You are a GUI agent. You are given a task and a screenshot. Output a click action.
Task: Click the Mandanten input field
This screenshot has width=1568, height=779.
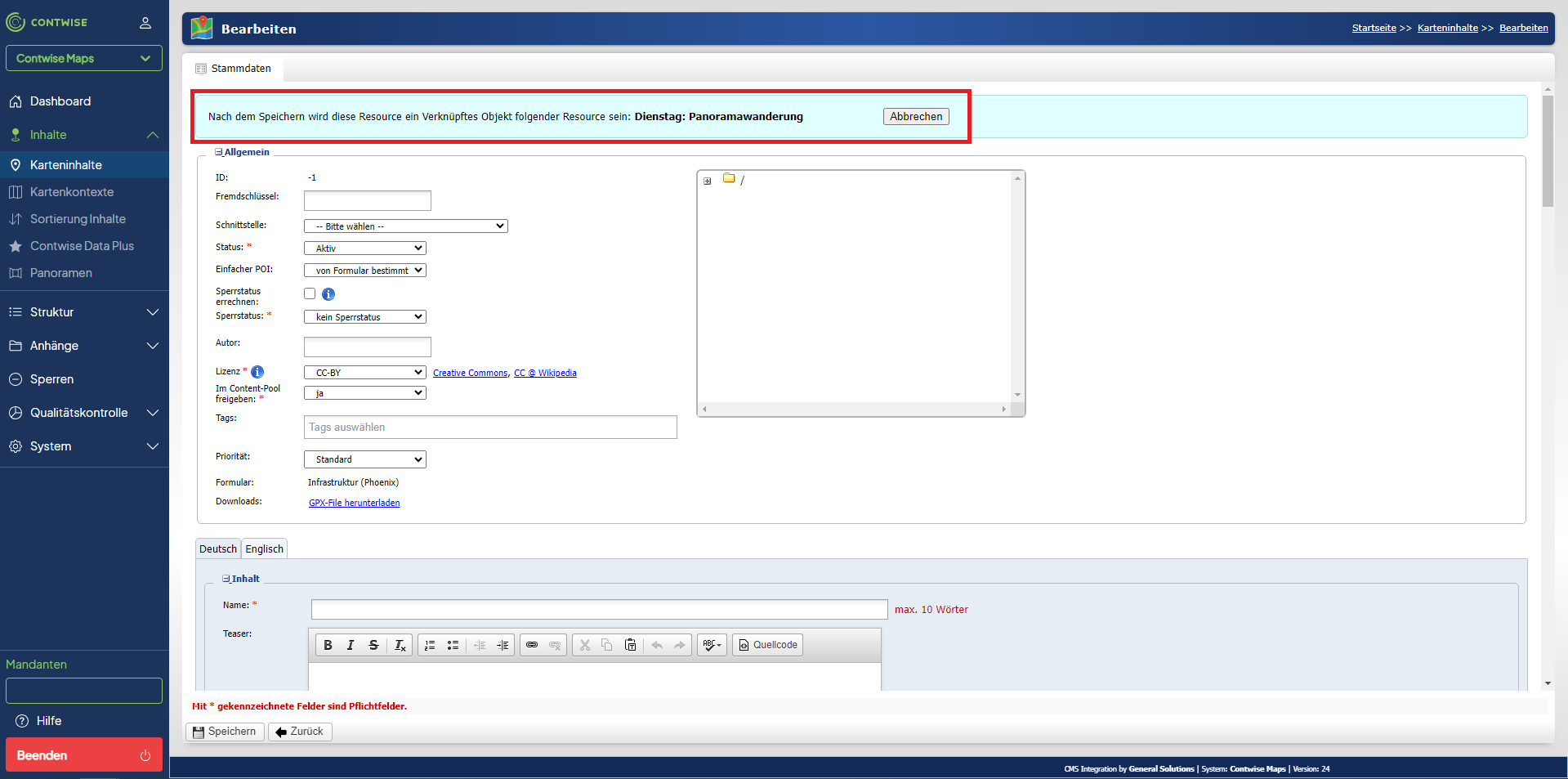(x=84, y=691)
